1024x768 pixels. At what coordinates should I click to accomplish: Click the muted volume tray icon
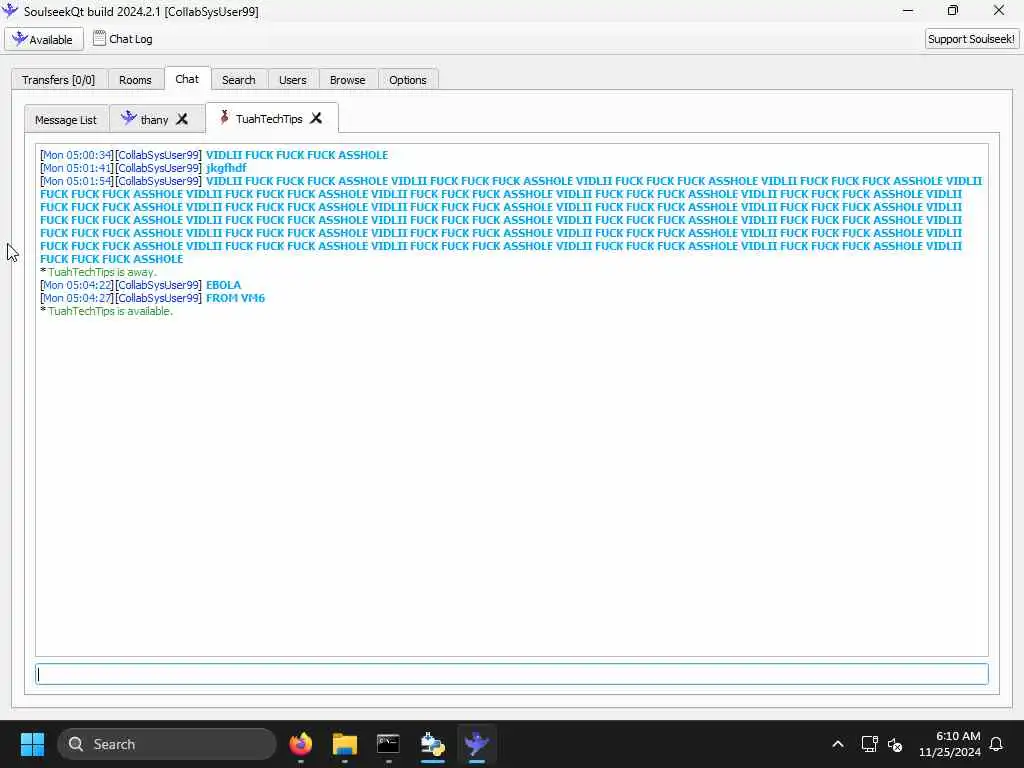895,744
